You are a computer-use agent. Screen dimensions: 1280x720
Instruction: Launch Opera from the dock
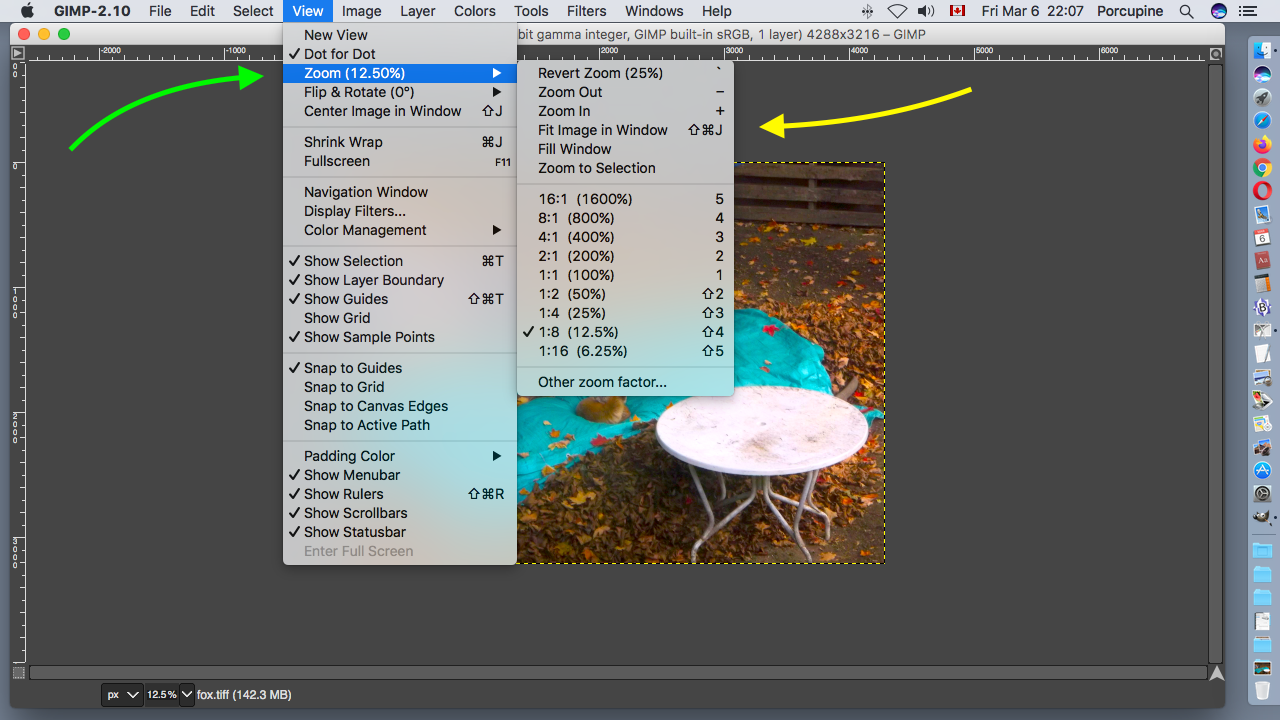pos(1262,191)
